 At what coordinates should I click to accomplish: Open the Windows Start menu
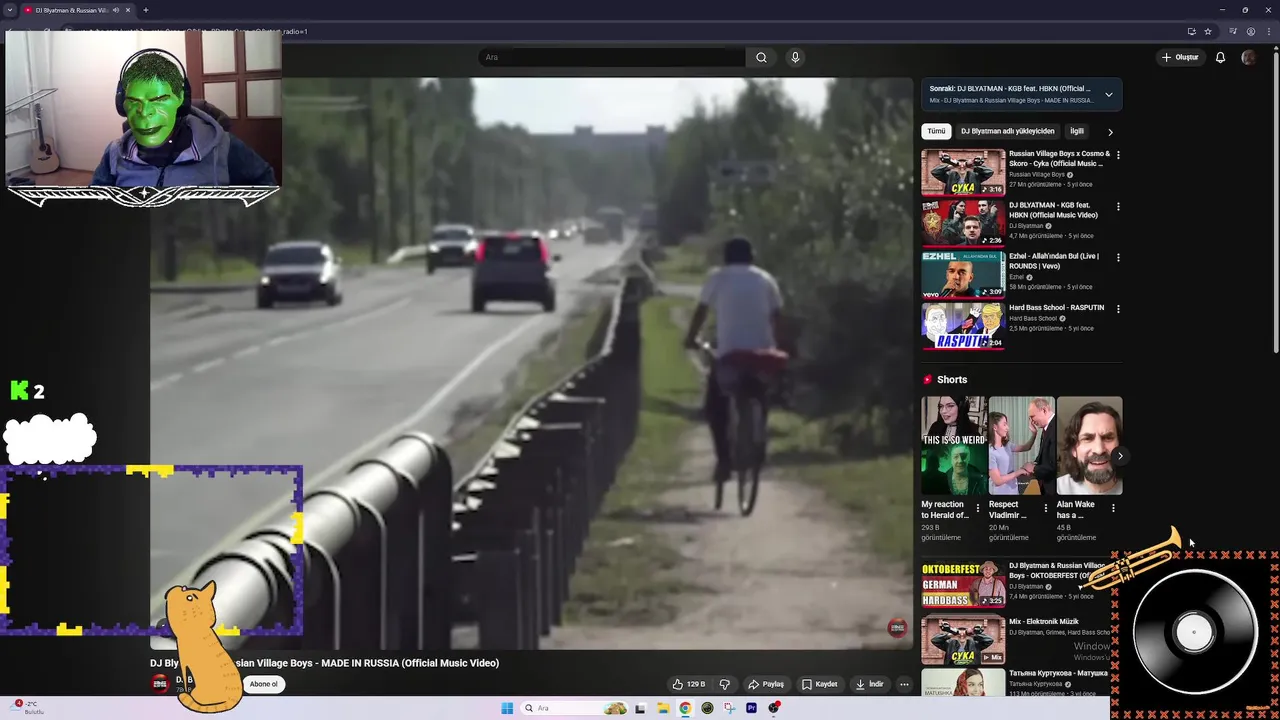[507, 708]
